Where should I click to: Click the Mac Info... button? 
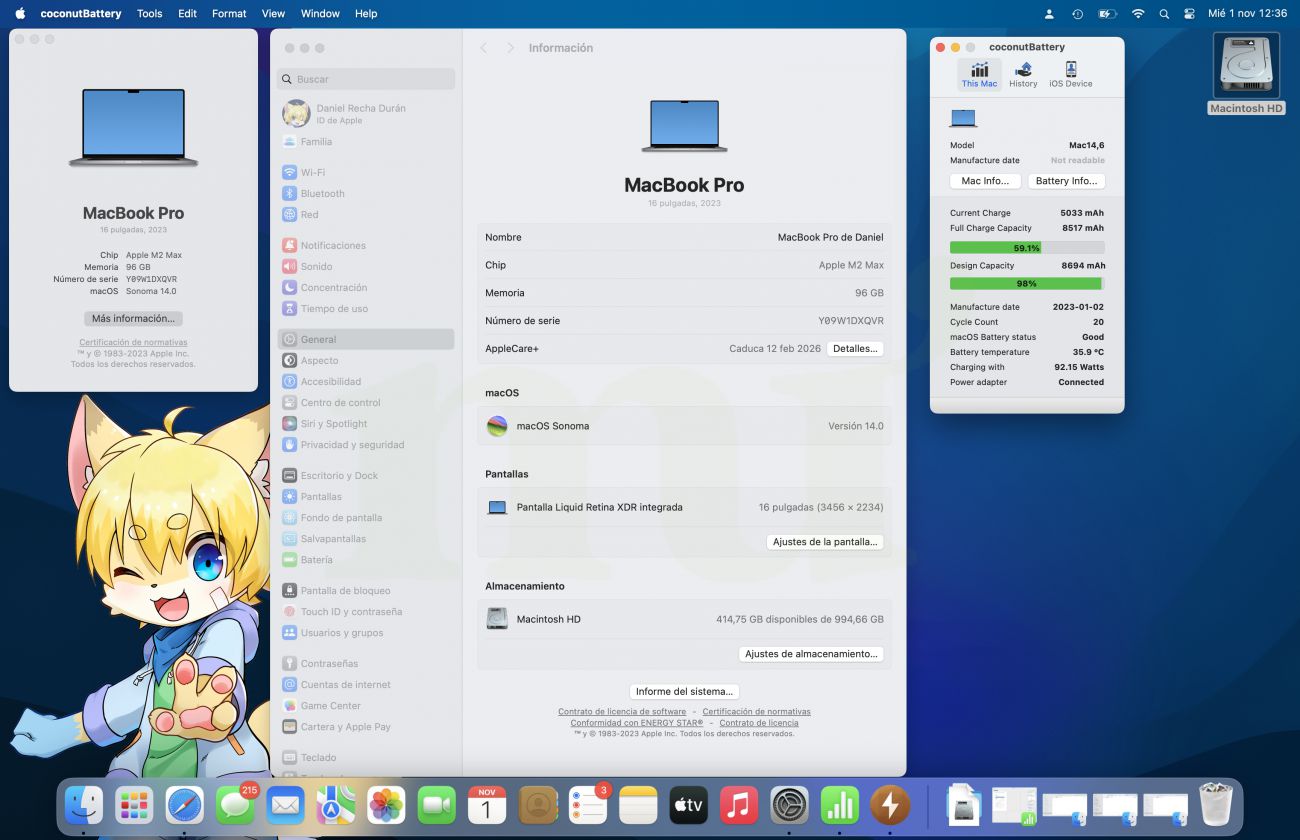point(985,181)
